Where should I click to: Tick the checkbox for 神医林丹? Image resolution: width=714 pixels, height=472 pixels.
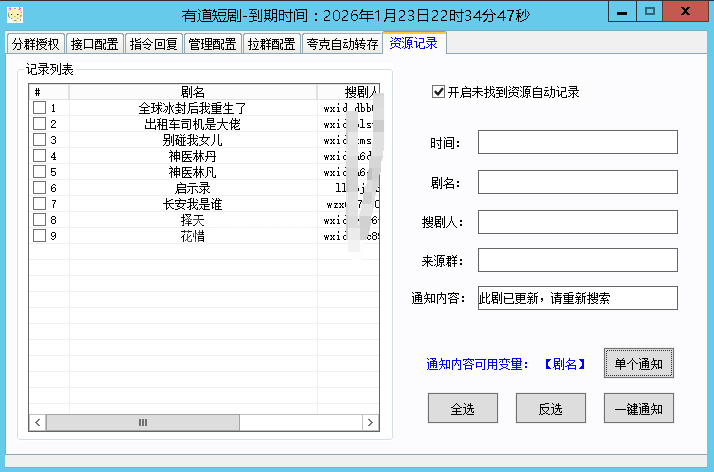pyautogui.click(x=40, y=156)
